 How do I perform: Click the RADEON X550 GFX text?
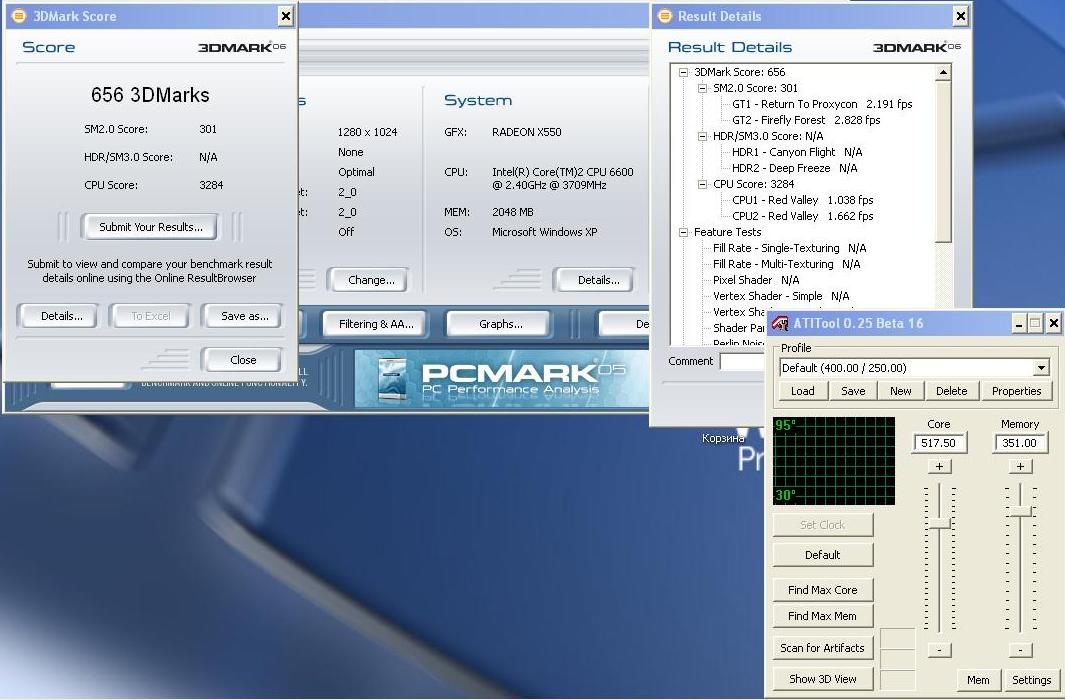526,132
